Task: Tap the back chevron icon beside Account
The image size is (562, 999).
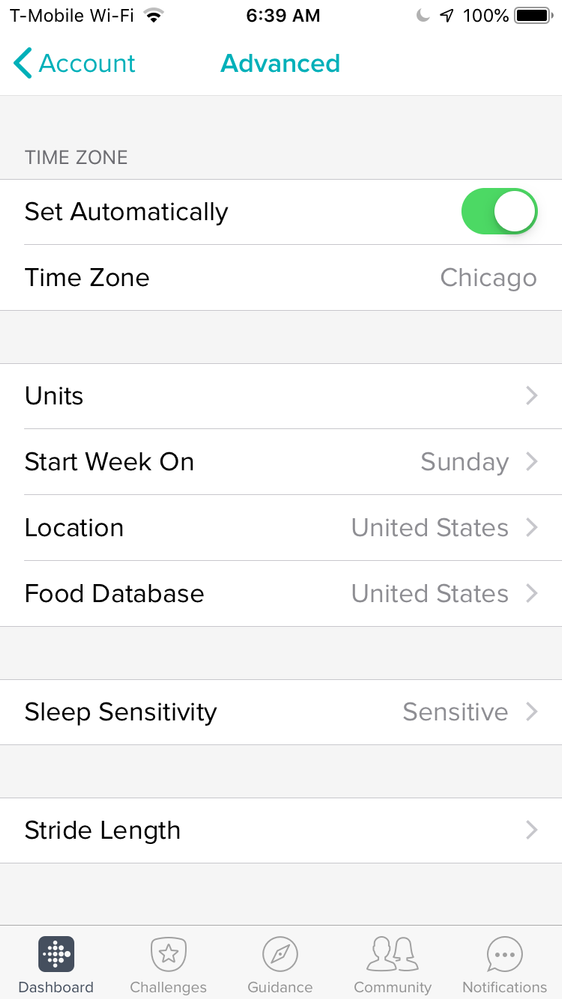Action: pyautogui.click(x=22, y=63)
